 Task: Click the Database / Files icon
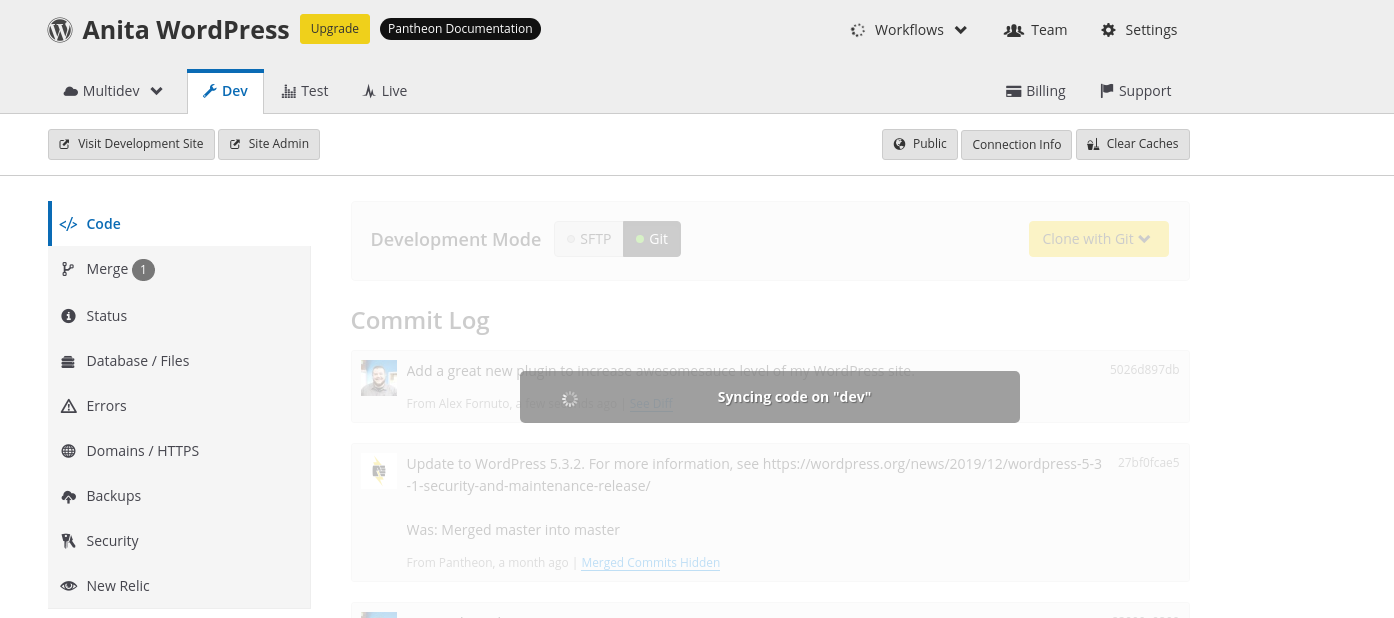[x=68, y=360]
